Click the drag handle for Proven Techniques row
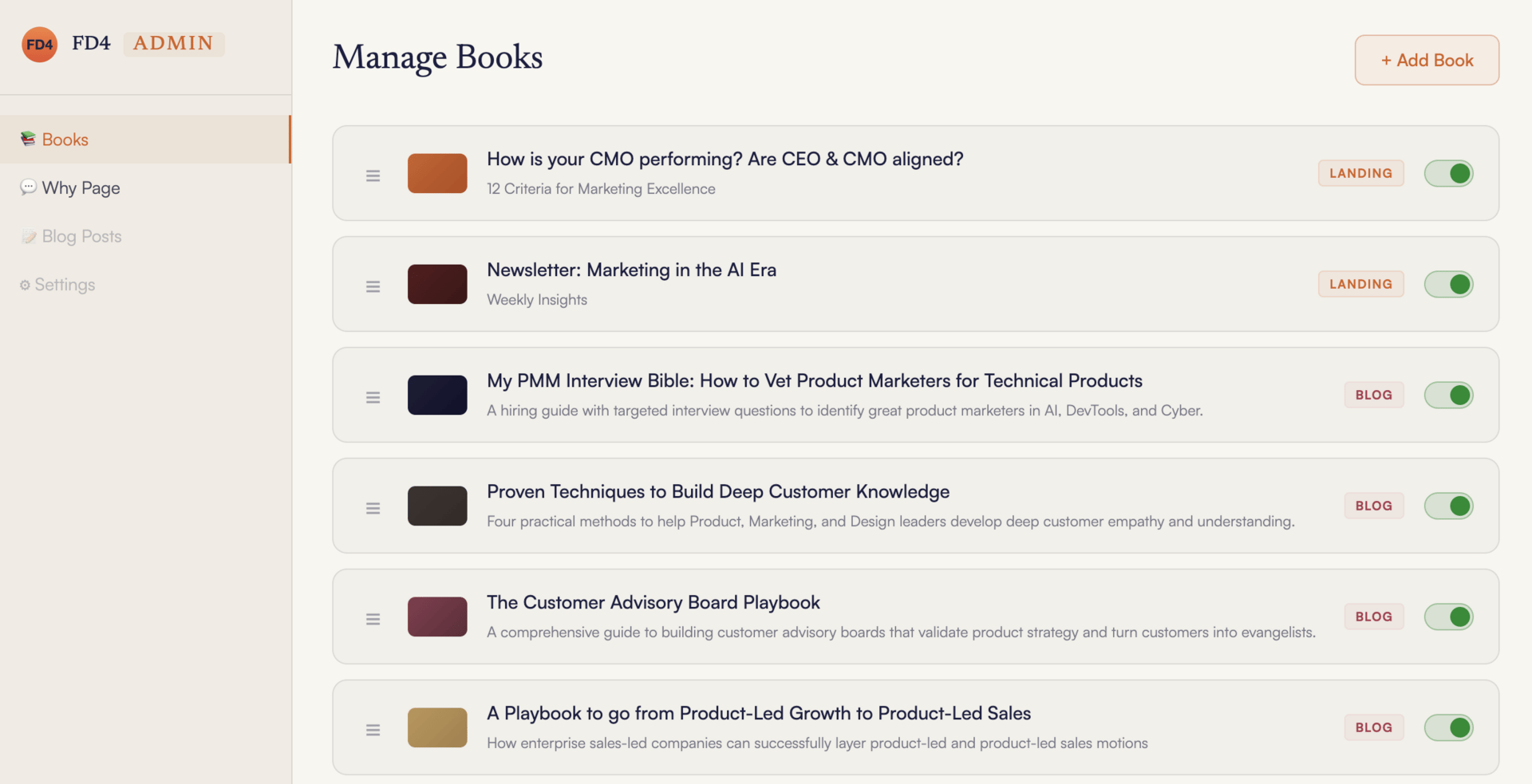The image size is (1532, 784). 373,508
